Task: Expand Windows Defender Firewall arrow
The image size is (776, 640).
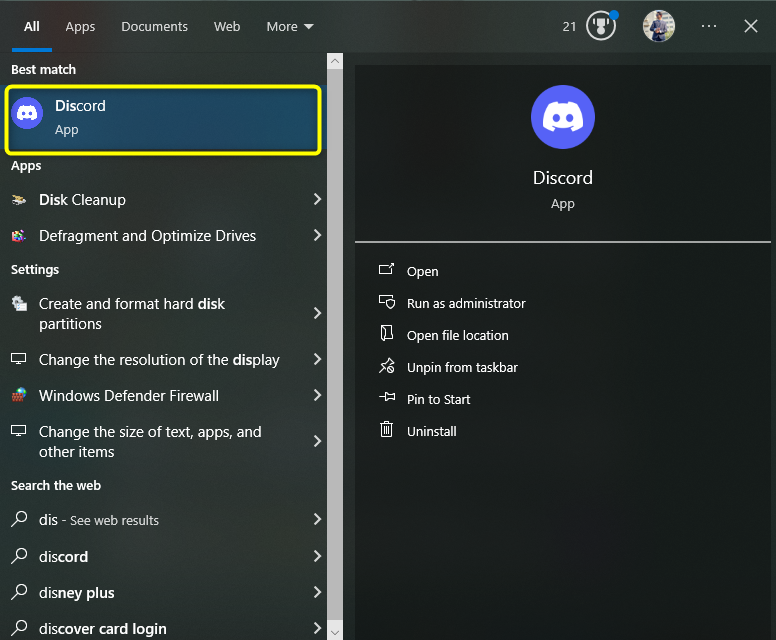Action: click(x=317, y=395)
